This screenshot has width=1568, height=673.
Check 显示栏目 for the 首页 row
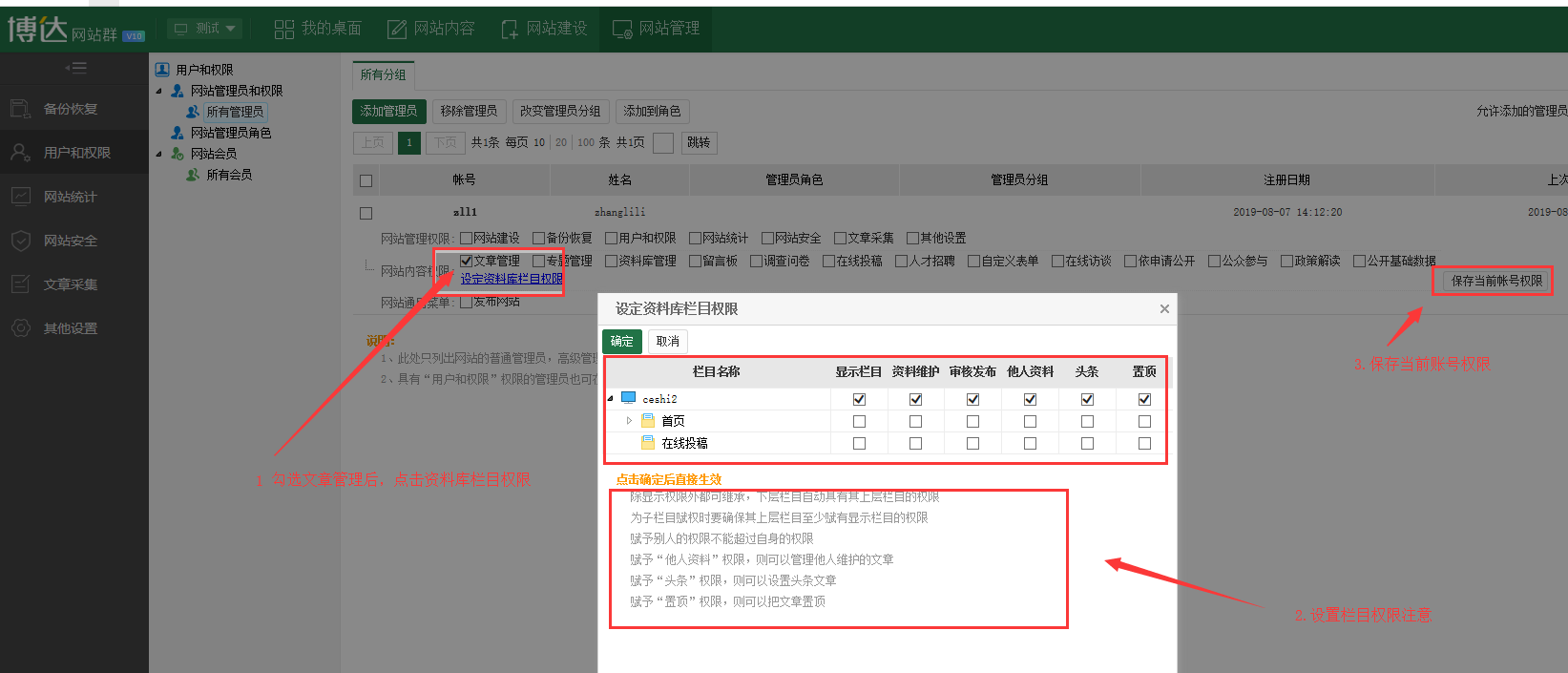[859, 421]
